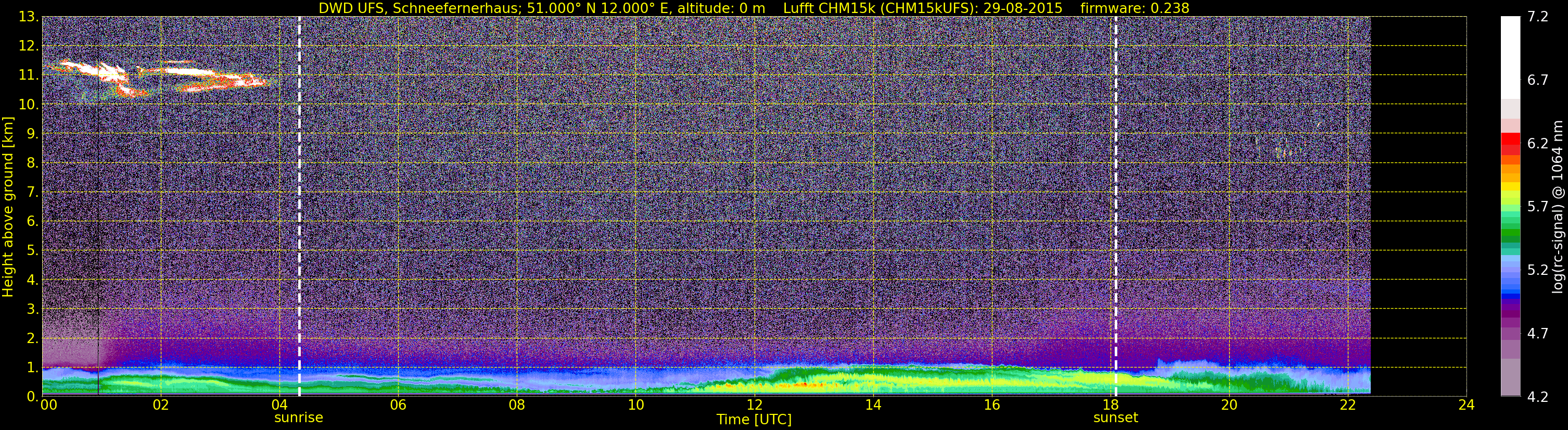Click the '0.' height tick label
1568x430 pixels.
[x=32, y=397]
